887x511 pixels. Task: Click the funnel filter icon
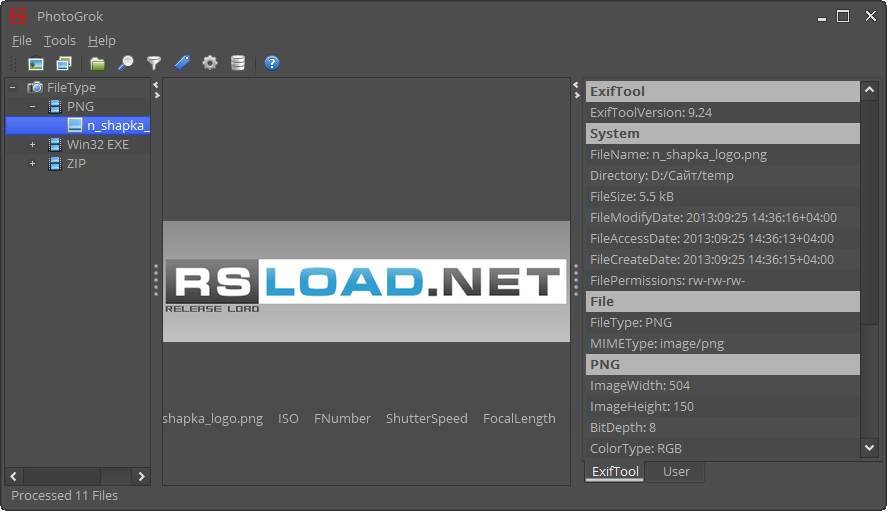tap(153, 63)
